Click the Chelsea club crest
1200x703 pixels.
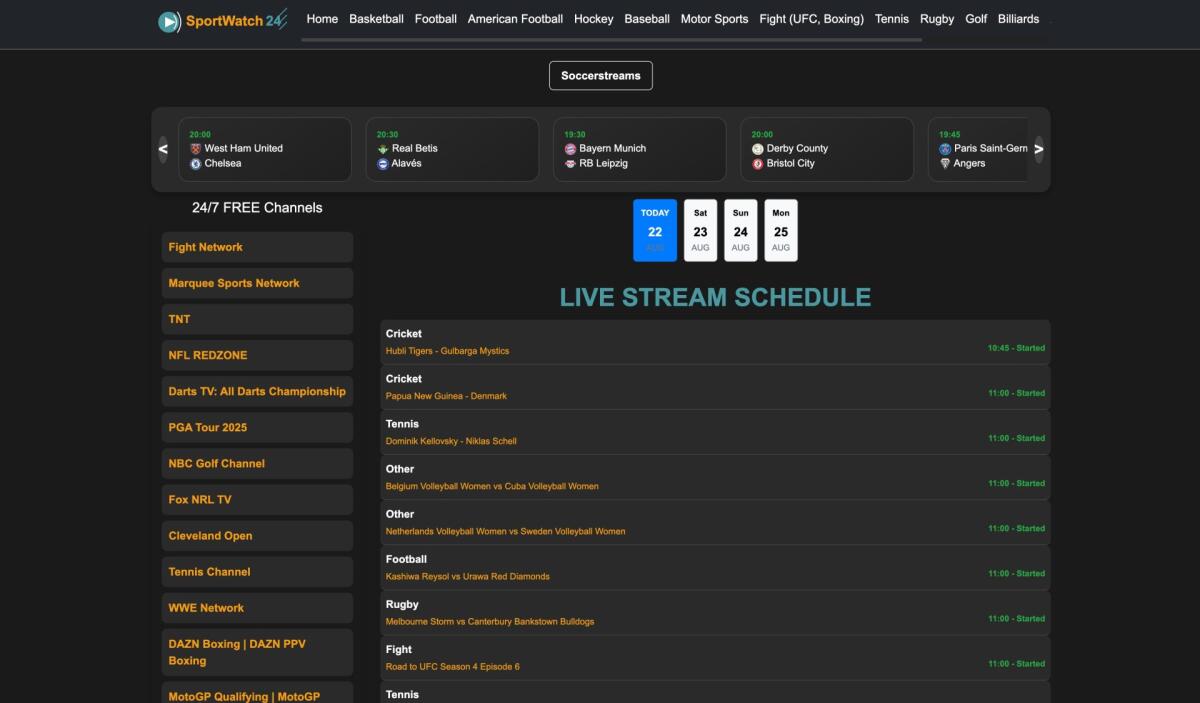[196, 163]
